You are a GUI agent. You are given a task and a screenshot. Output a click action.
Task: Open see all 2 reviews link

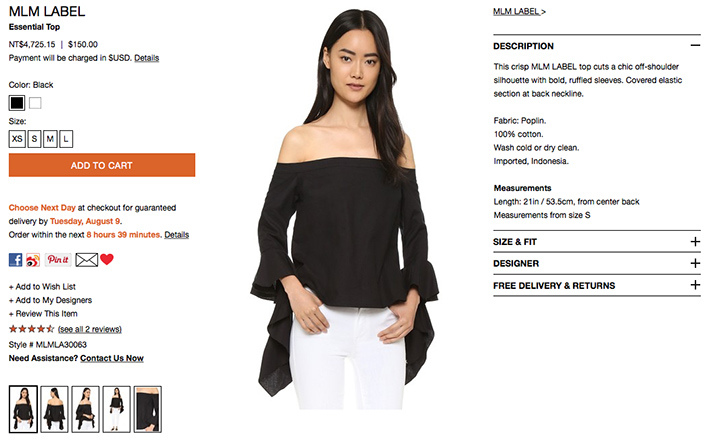(x=90, y=329)
